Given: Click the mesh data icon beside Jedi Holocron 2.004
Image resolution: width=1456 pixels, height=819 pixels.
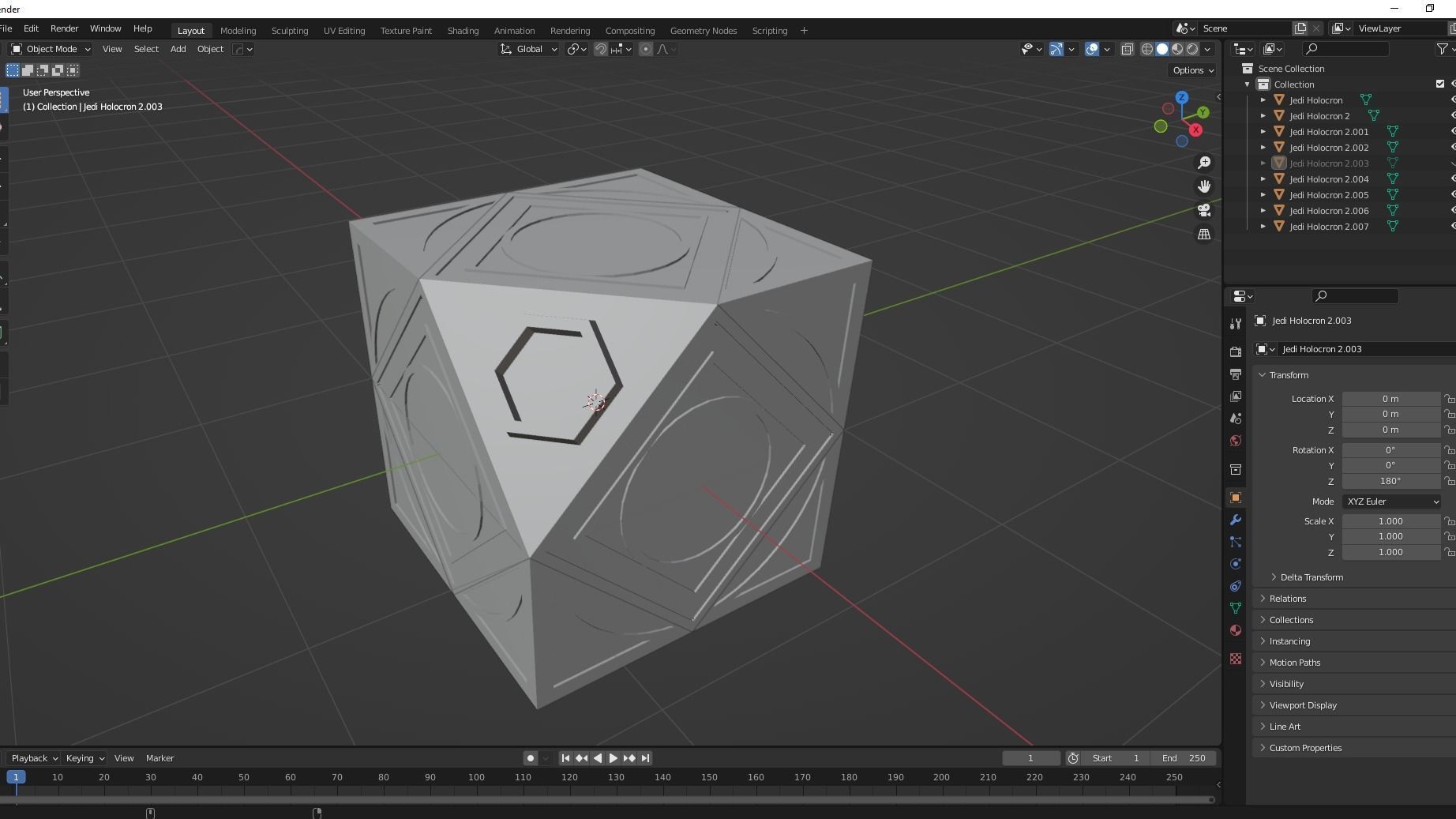Looking at the screenshot, I should (x=1394, y=179).
